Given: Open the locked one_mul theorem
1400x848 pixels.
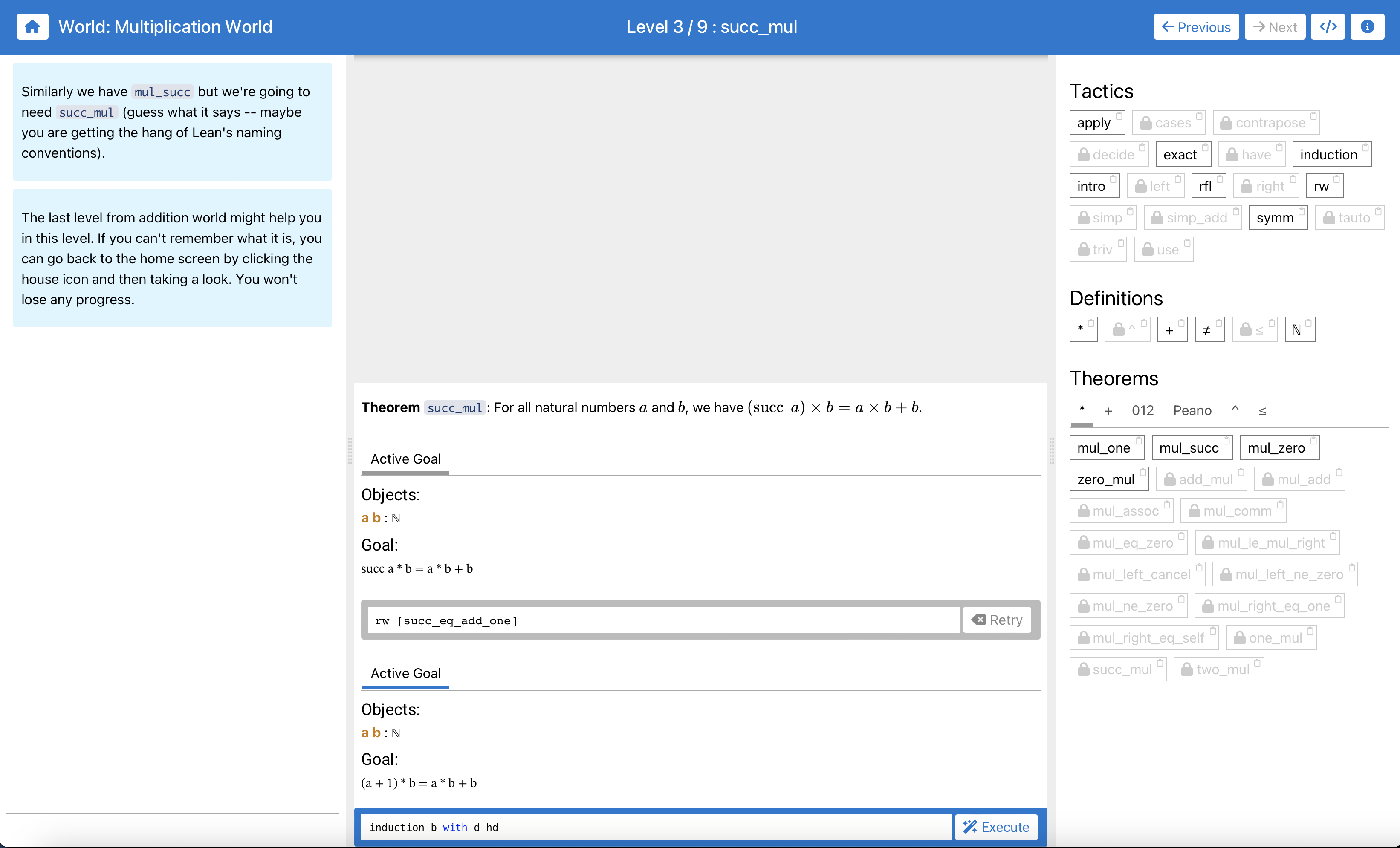Looking at the screenshot, I should [x=1271, y=637].
